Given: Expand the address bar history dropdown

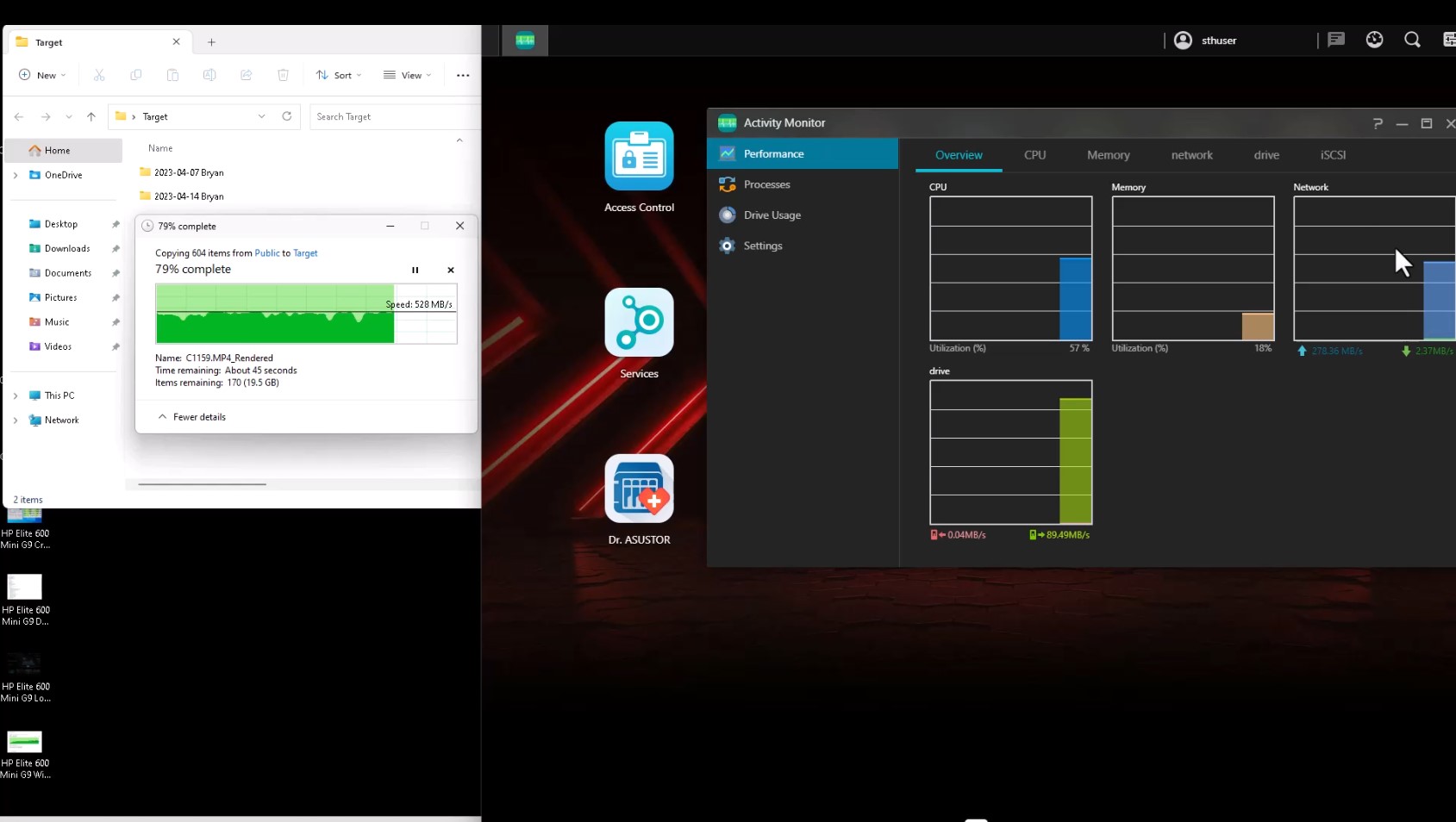Looking at the screenshot, I should pos(261,116).
